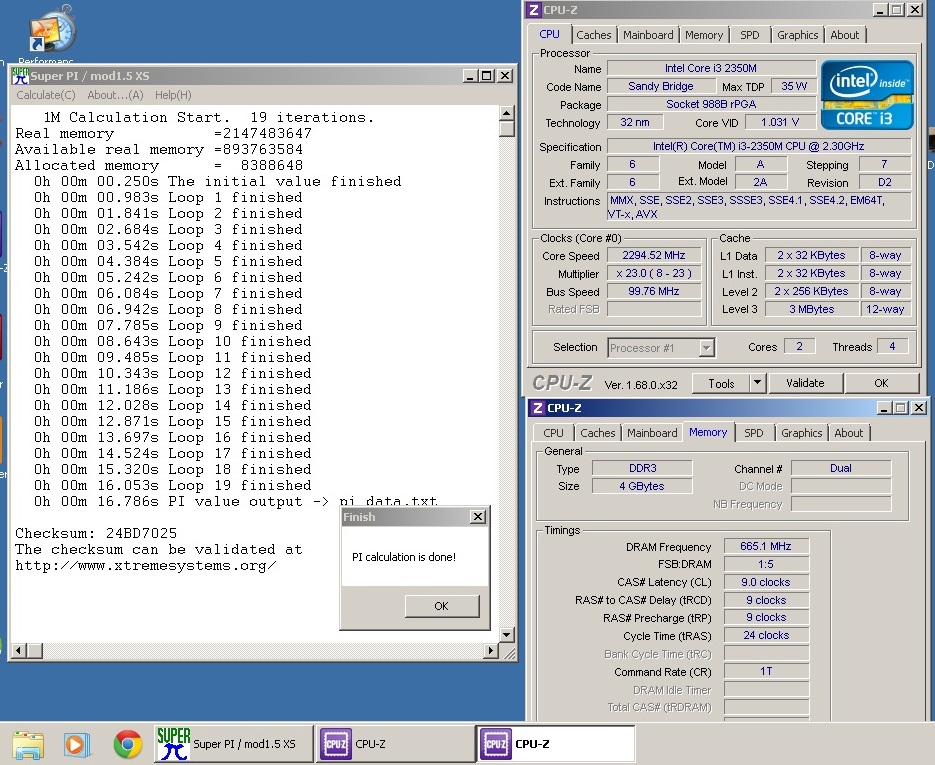Select the Mainboard tab in top CPU-Z
Screen dimensions: 935x765
(x=648, y=35)
